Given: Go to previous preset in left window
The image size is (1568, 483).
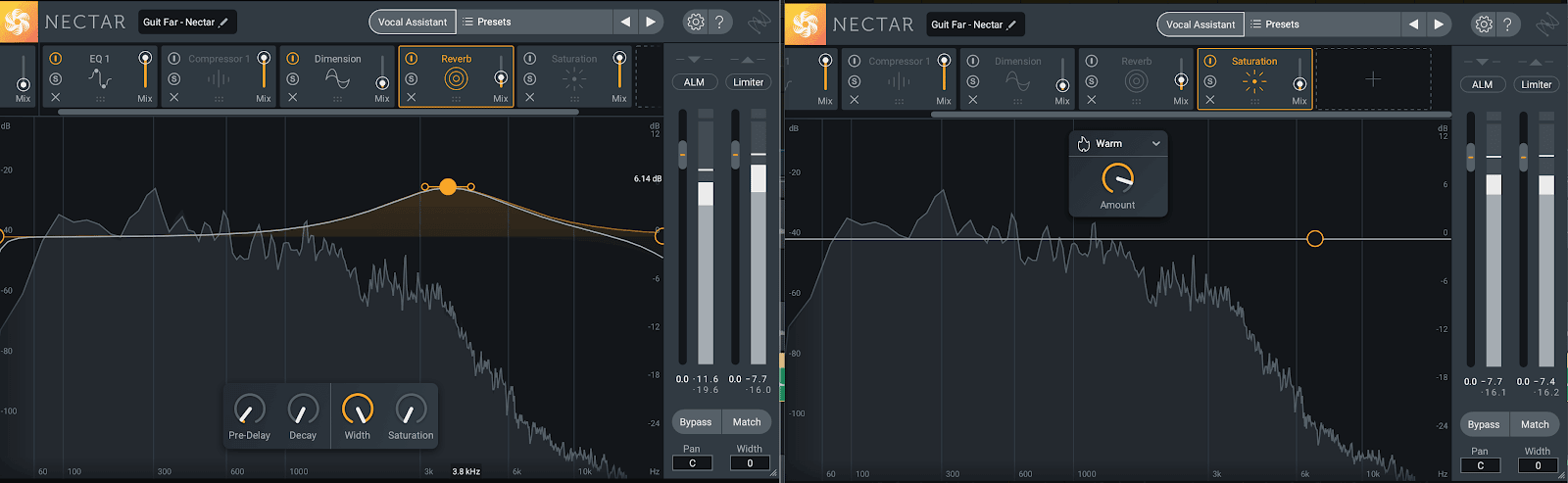Looking at the screenshot, I should tap(625, 22).
